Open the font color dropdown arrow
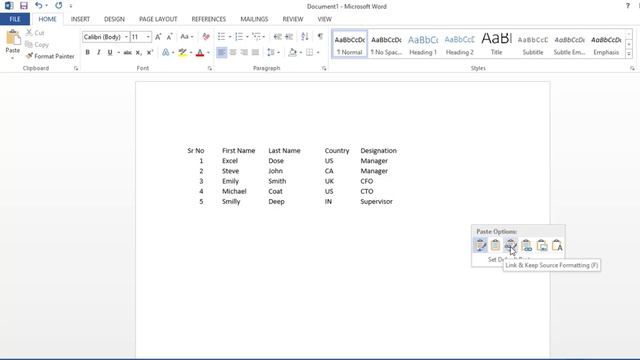 208,52
